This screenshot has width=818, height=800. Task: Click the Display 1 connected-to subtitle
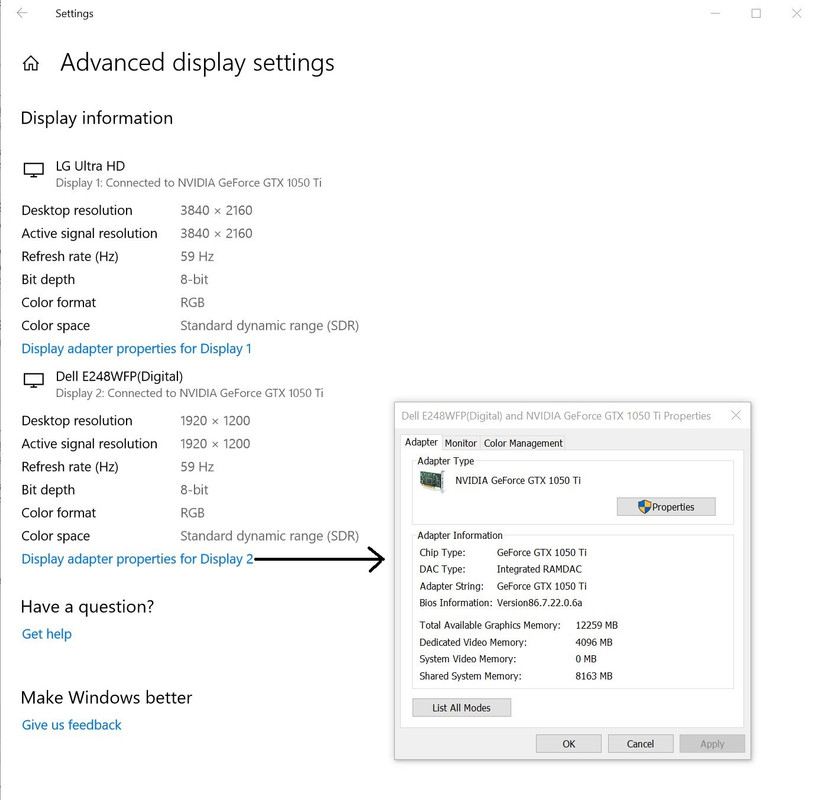click(x=189, y=183)
